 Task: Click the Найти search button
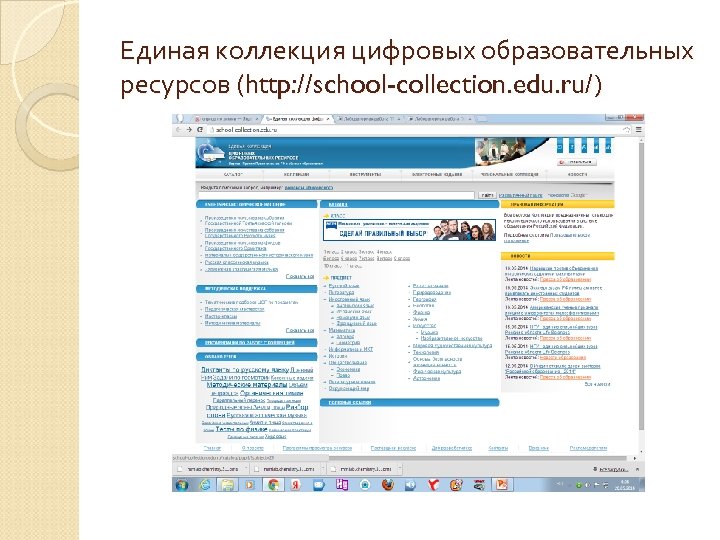(x=487, y=196)
